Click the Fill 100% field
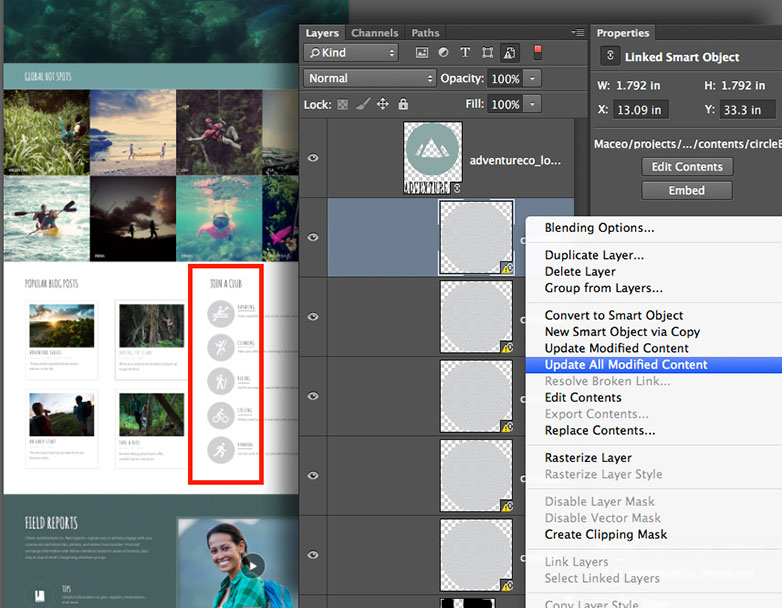Screen dimensions: 782x608 click(505, 105)
